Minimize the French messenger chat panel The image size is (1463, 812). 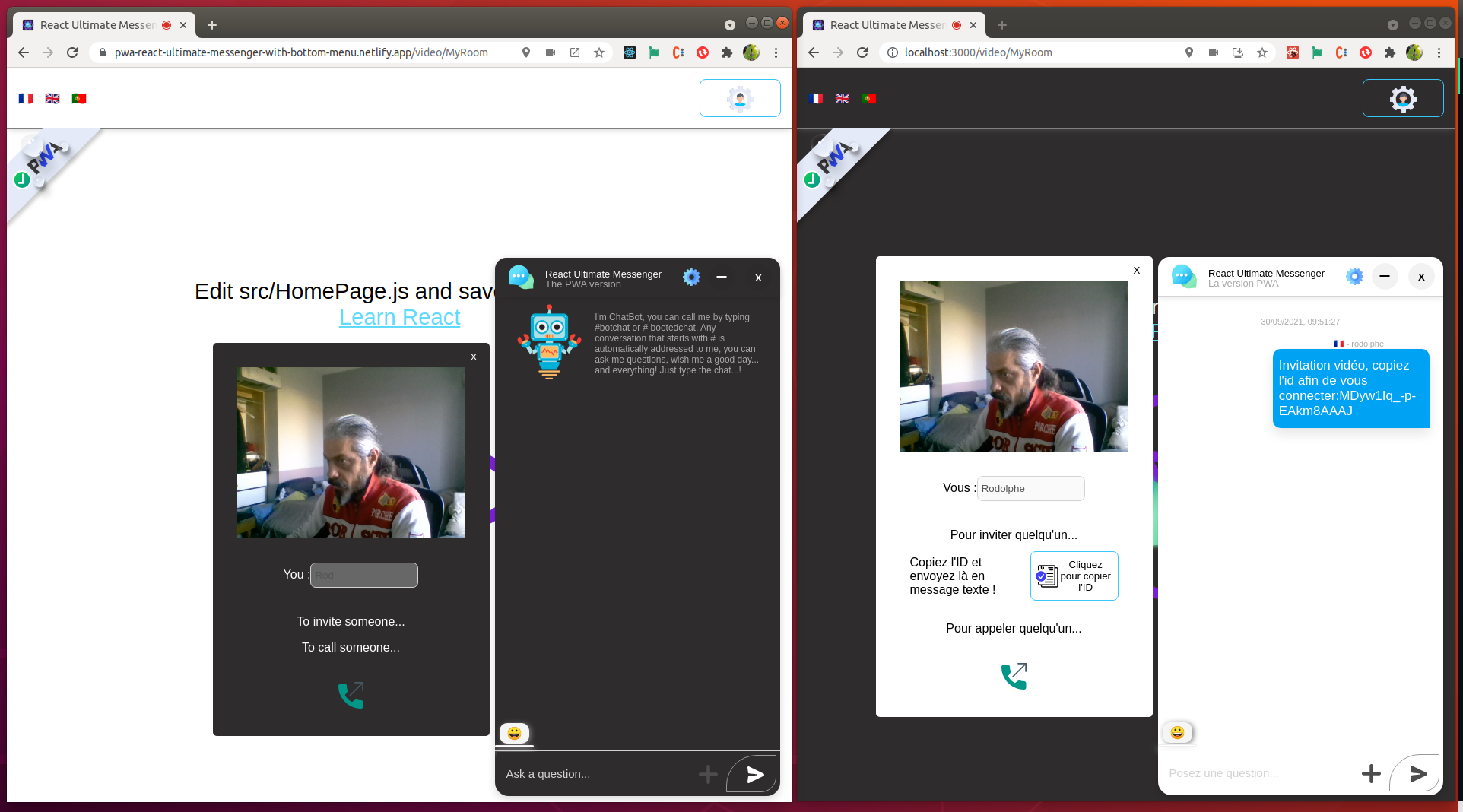click(x=1385, y=277)
